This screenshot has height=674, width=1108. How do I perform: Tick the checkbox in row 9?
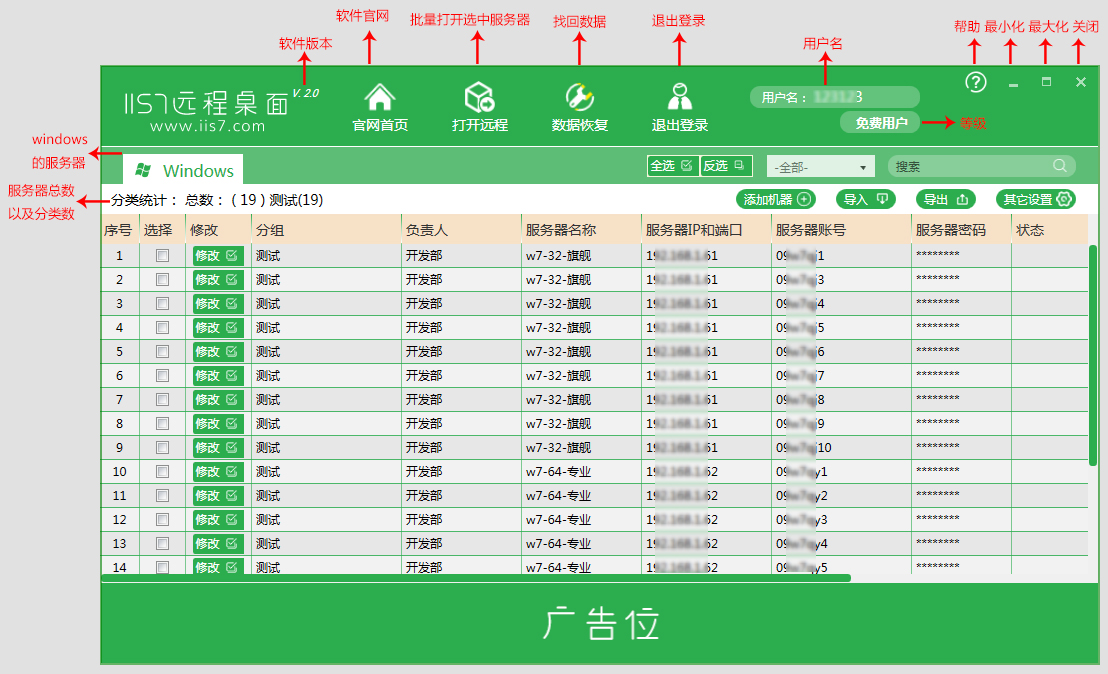coord(163,448)
